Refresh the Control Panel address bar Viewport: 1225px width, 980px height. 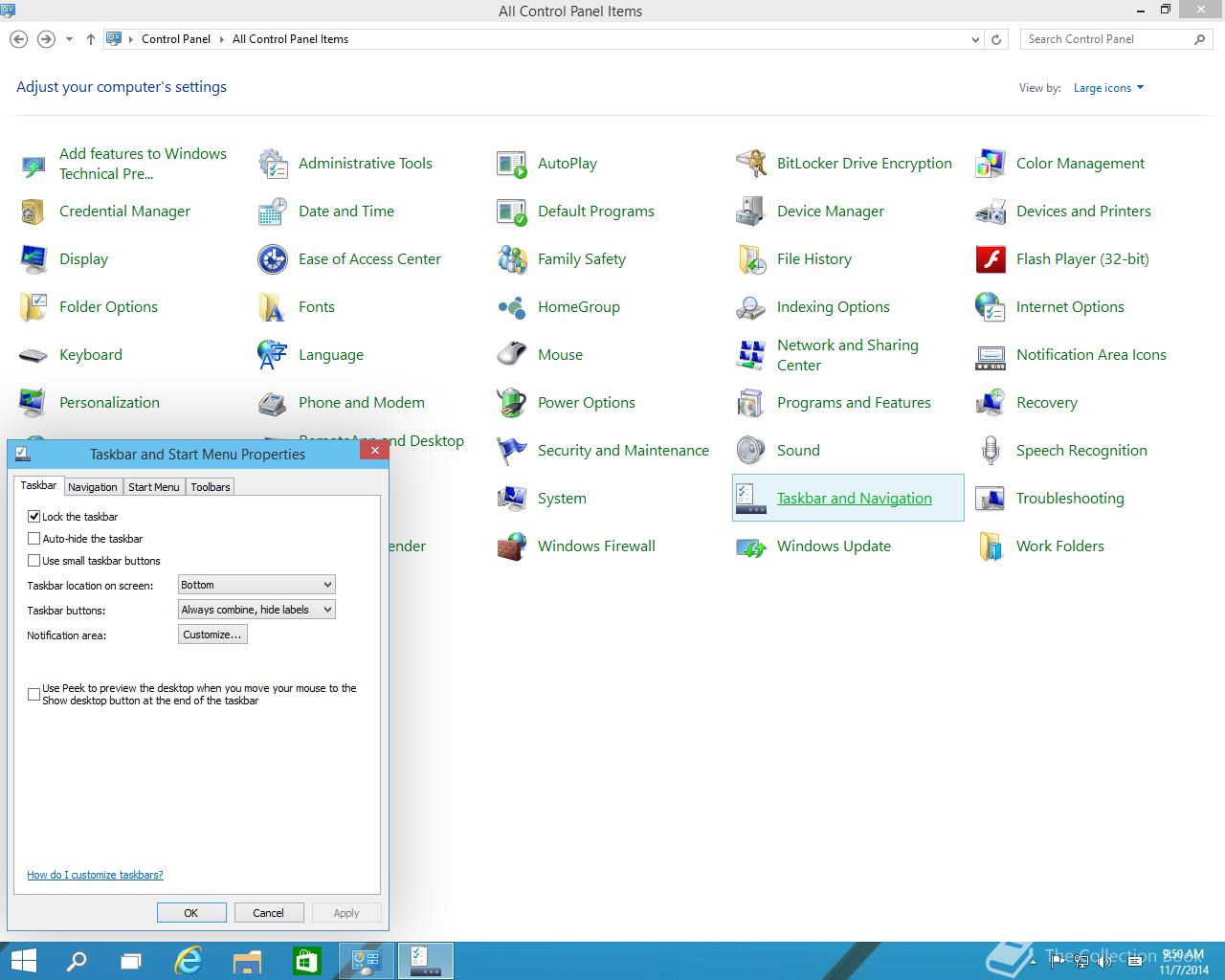996,39
